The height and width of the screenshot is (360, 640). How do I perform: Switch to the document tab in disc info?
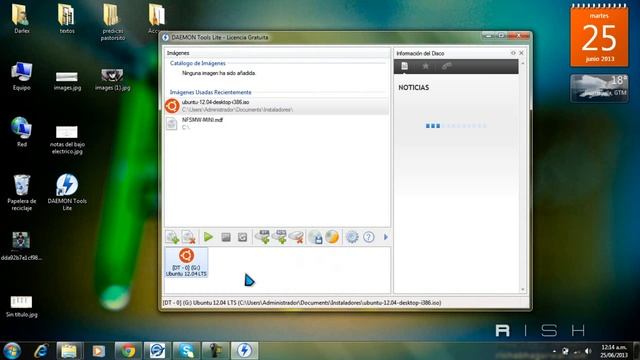coord(404,66)
